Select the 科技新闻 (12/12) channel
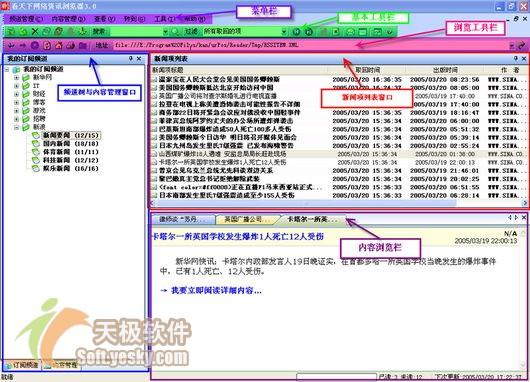The height and width of the screenshot is (382, 530). pos(71,160)
